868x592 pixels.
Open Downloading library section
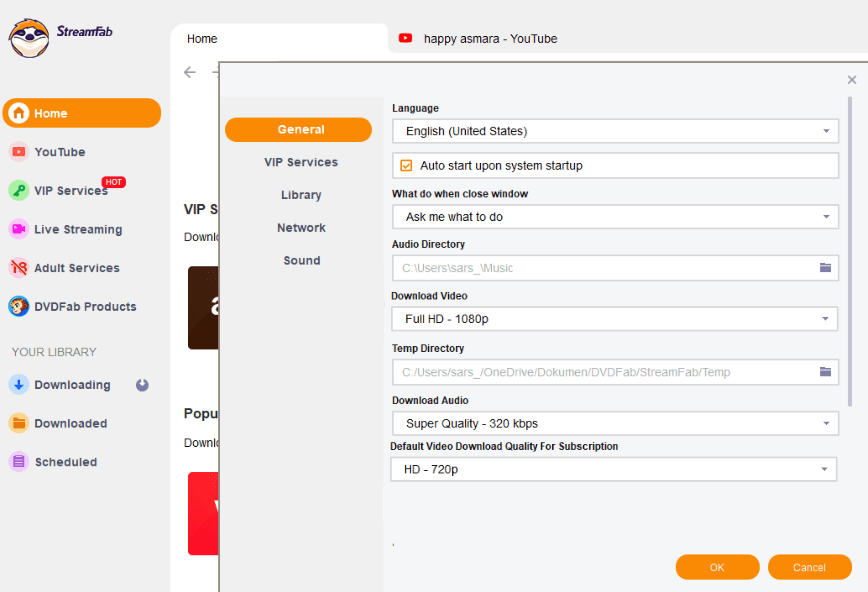[73, 385]
